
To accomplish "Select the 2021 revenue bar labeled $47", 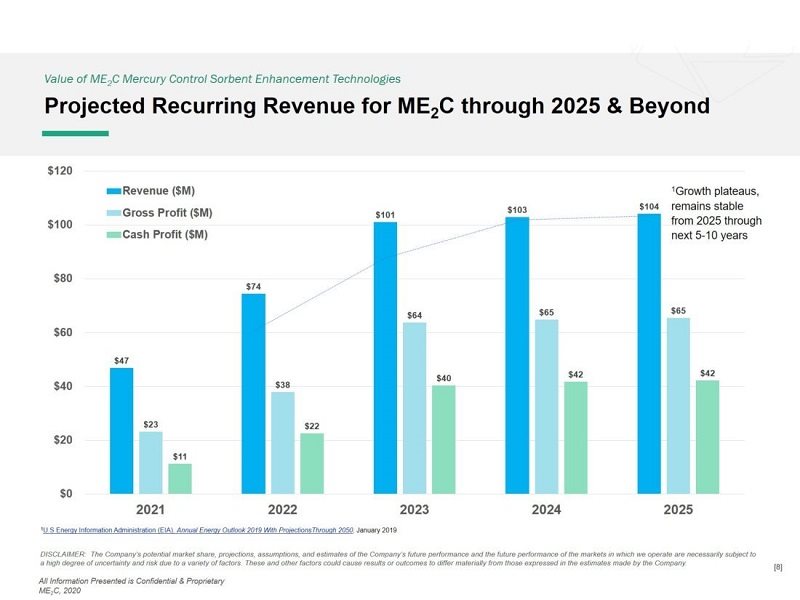I will (x=121, y=430).
